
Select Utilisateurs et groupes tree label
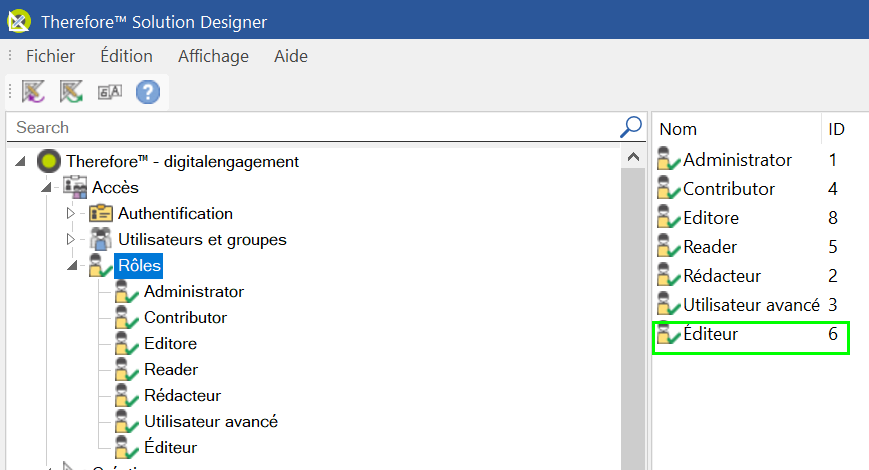[x=202, y=239]
